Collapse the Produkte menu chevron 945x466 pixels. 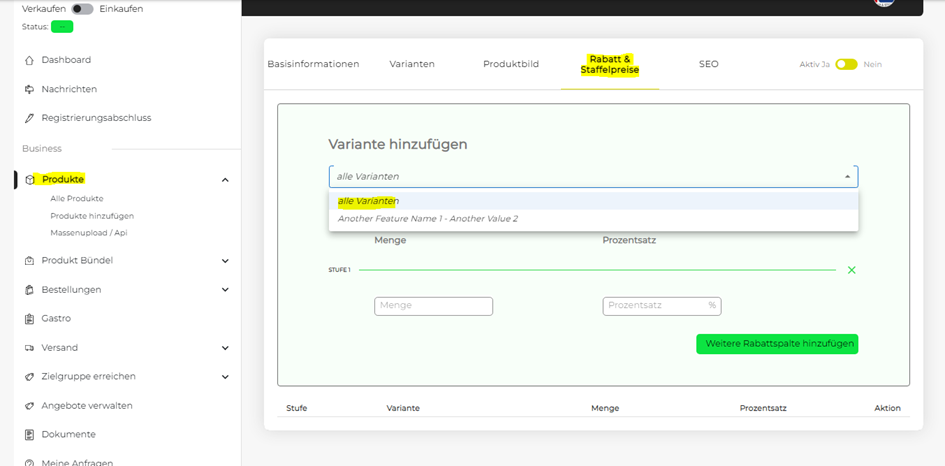tap(225, 180)
